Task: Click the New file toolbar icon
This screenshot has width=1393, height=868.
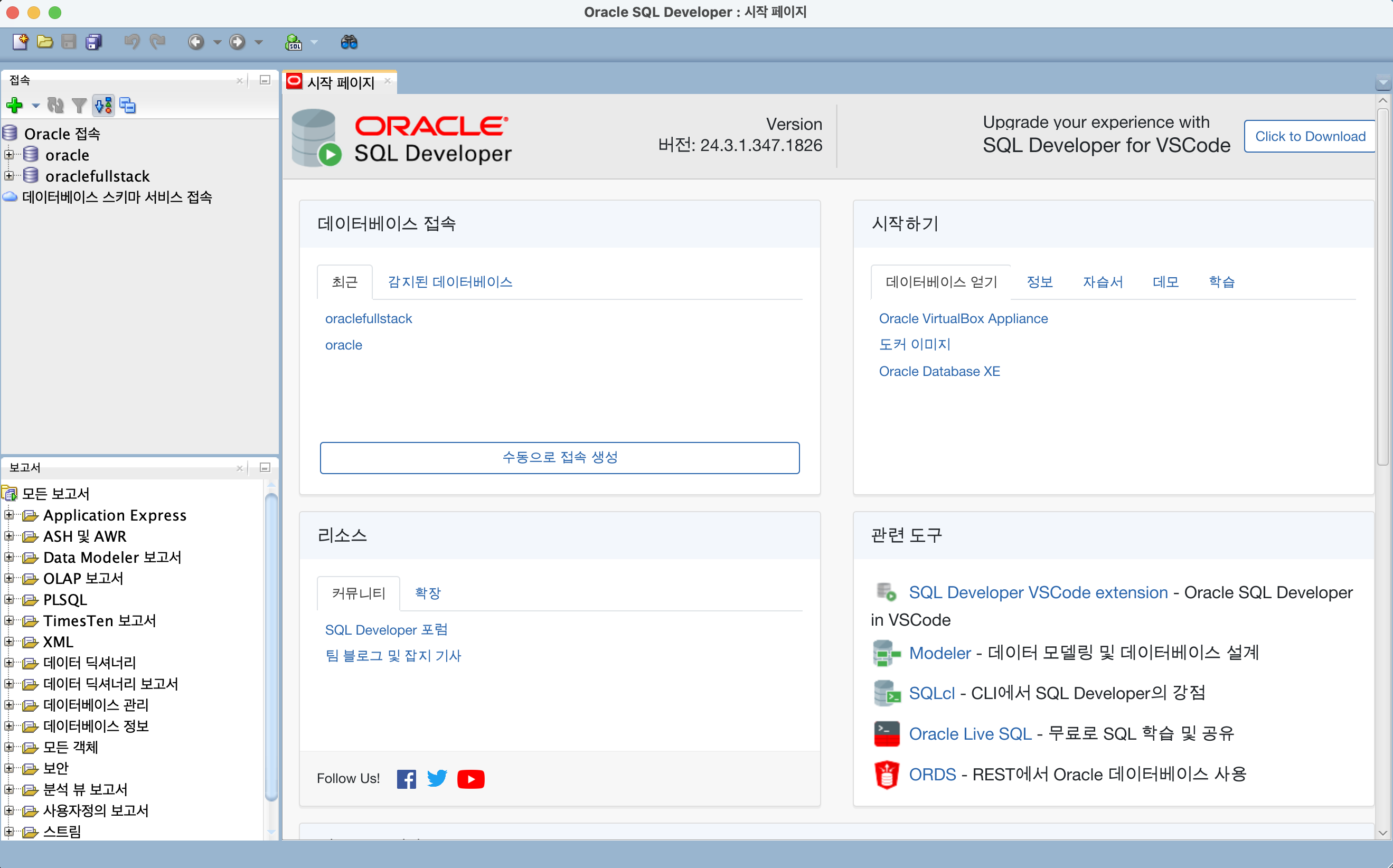Action: (x=20, y=42)
